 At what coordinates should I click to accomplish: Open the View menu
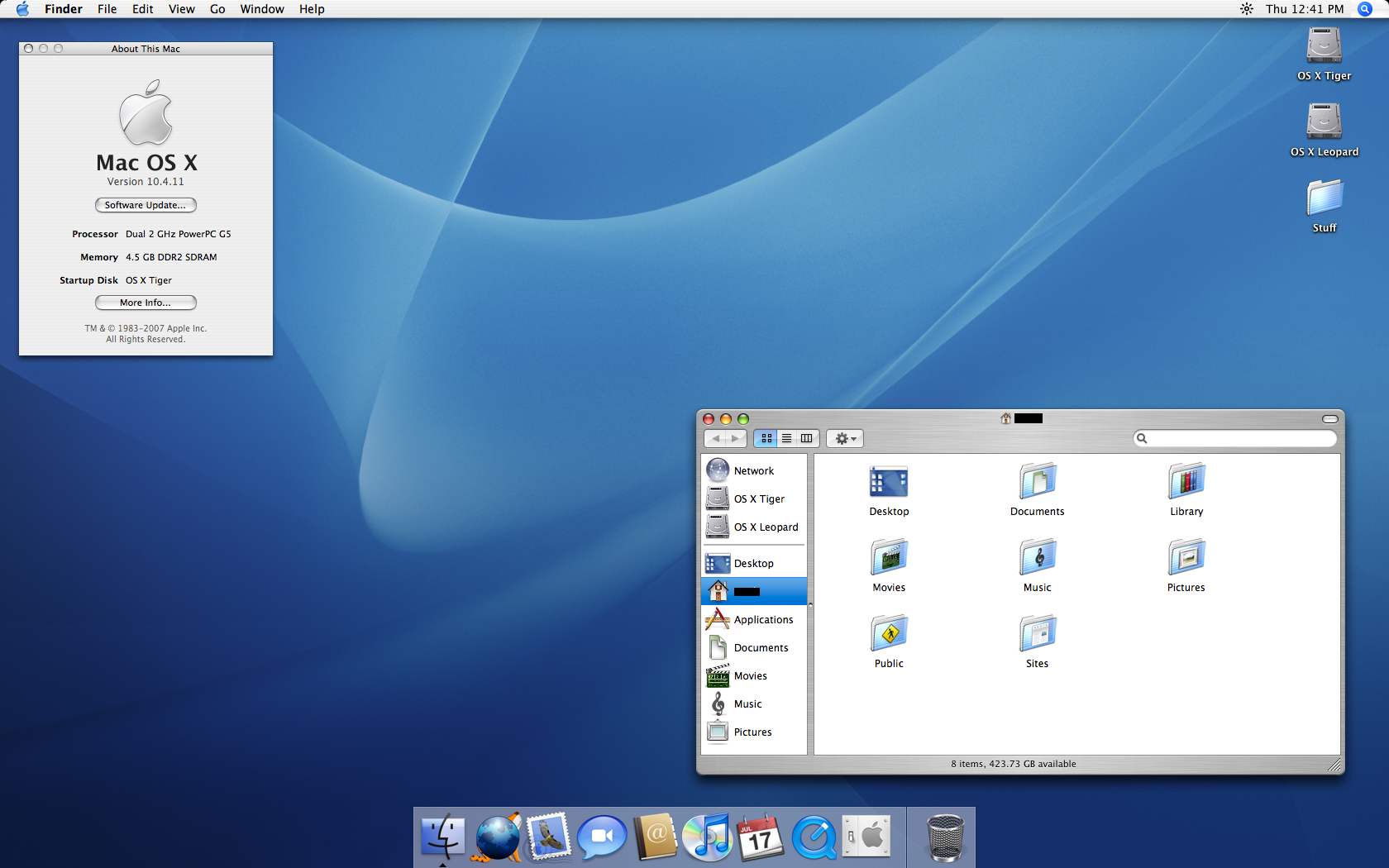(181, 9)
